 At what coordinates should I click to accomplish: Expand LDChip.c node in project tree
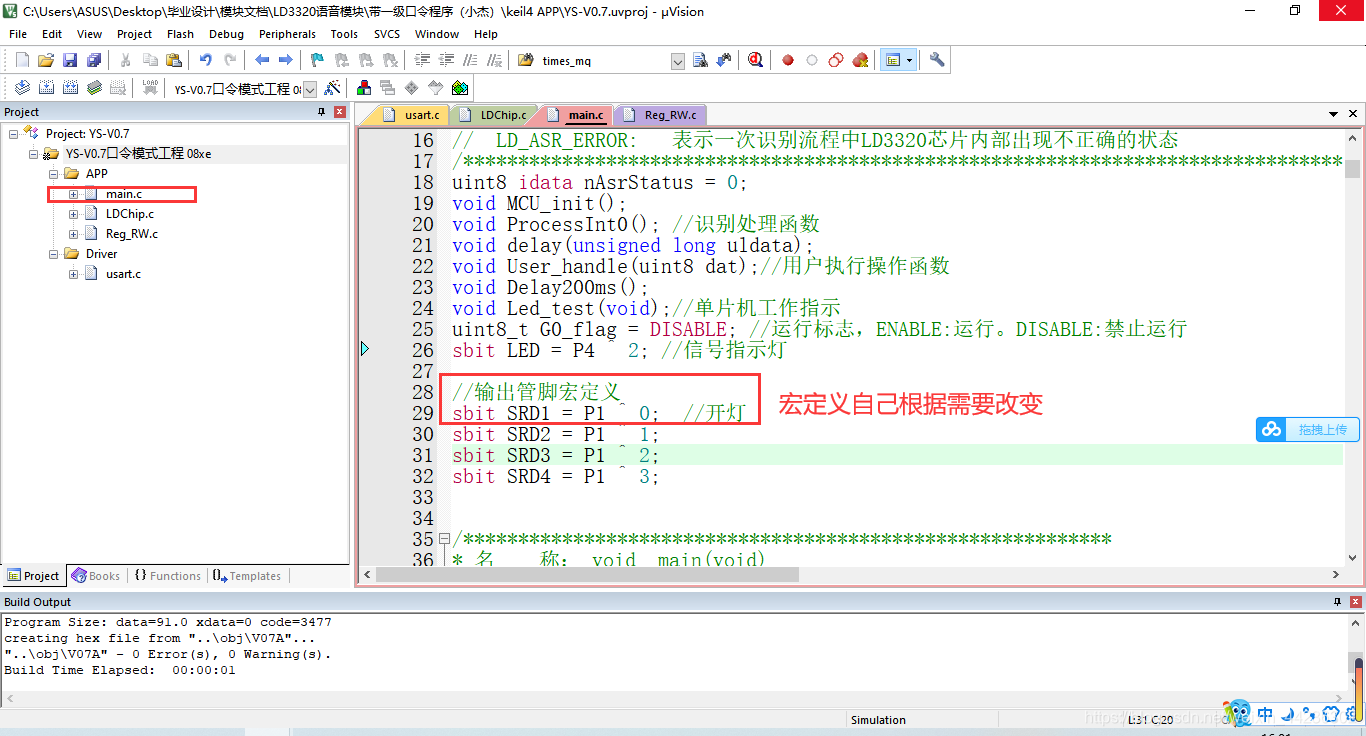click(x=74, y=214)
